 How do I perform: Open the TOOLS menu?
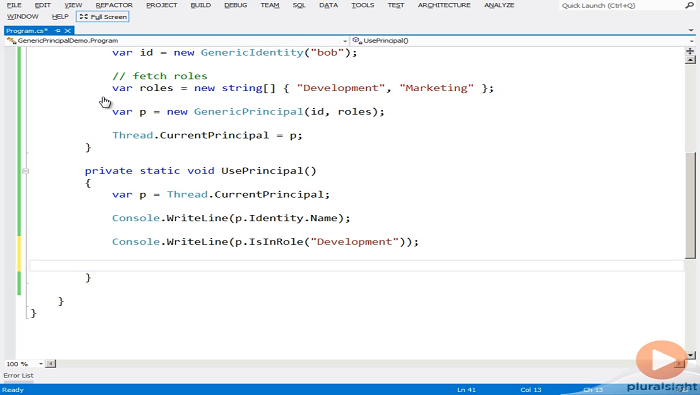tap(362, 5)
